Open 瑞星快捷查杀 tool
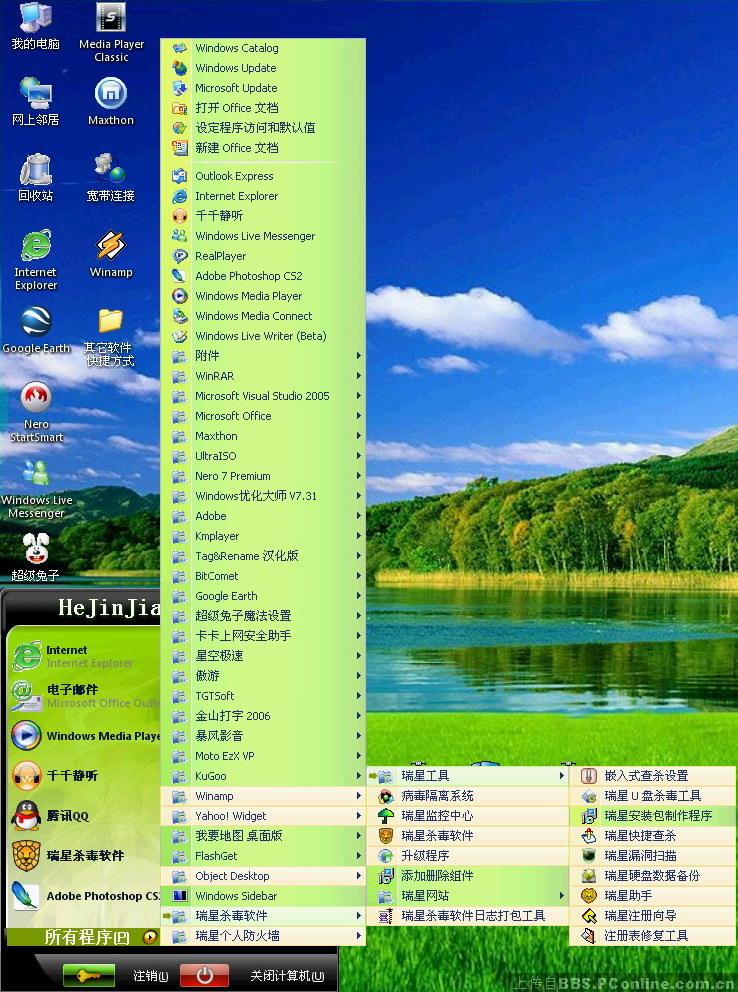This screenshot has height=992, width=738. tap(652, 836)
